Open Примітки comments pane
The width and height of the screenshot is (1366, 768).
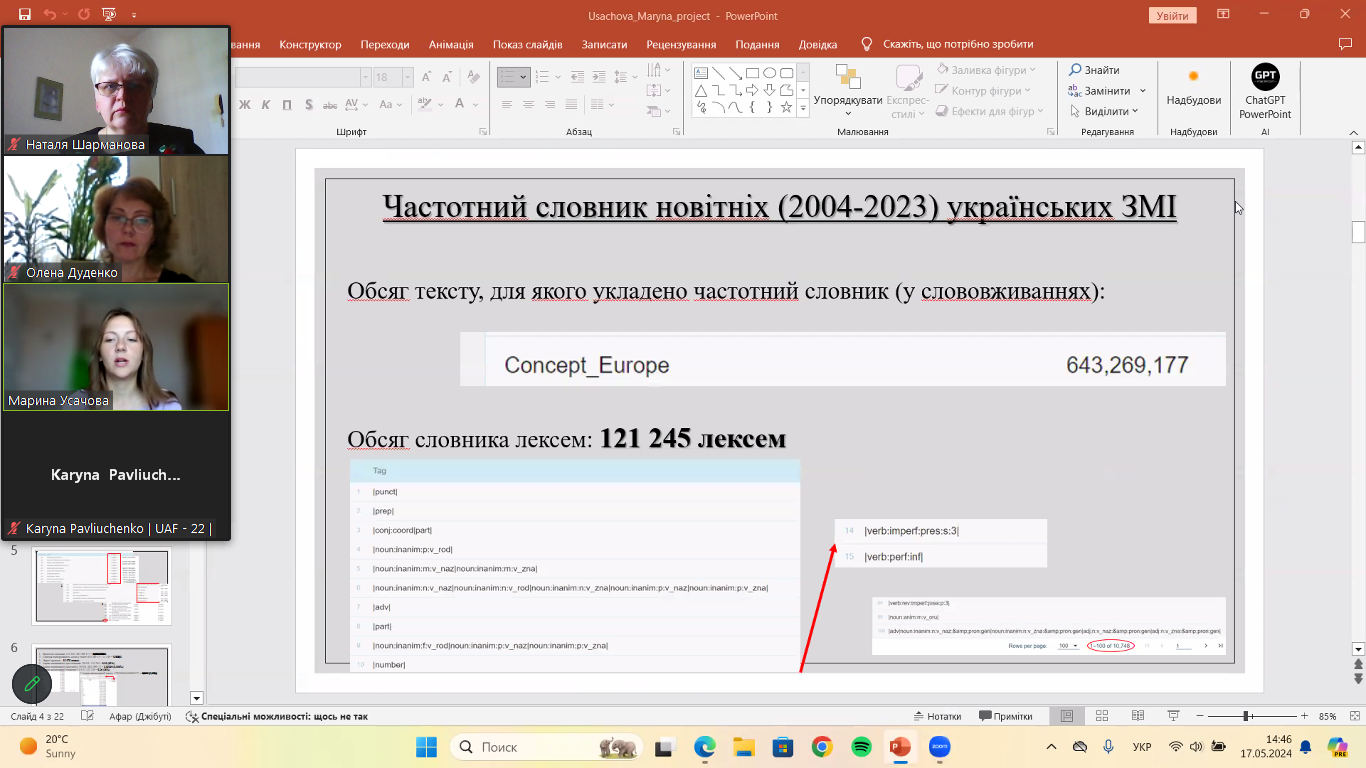(1005, 716)
